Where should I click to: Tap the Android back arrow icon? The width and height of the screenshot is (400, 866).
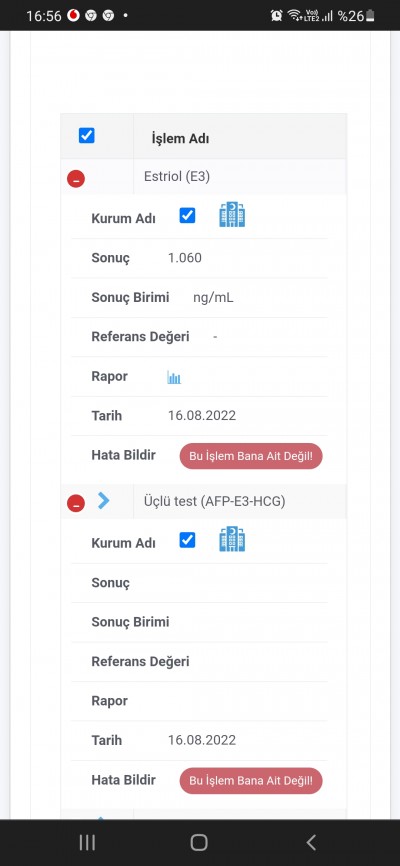click(x=311, y=842)
